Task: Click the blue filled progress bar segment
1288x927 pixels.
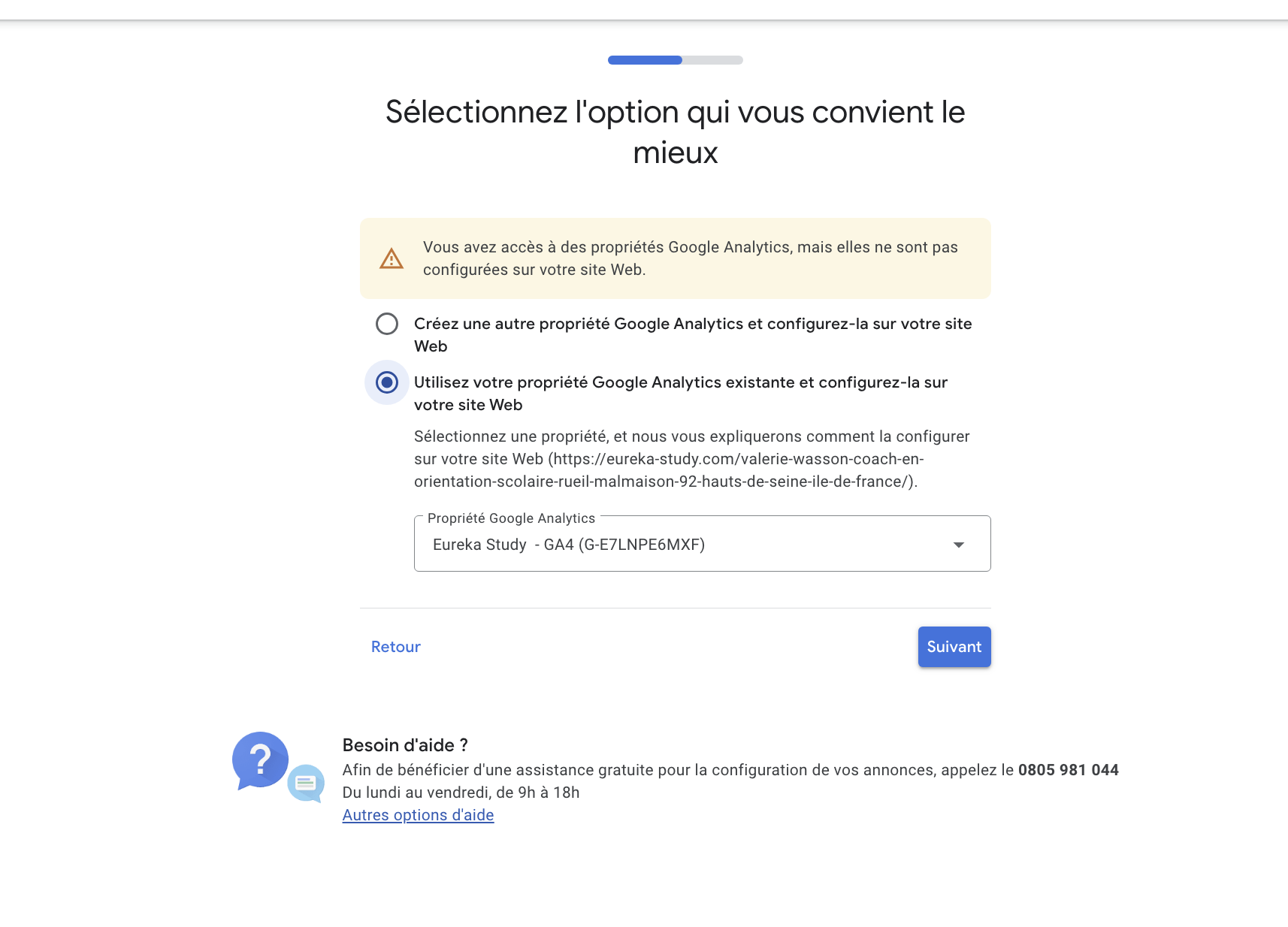Action: pyautogui.click(x=645, y=60)
